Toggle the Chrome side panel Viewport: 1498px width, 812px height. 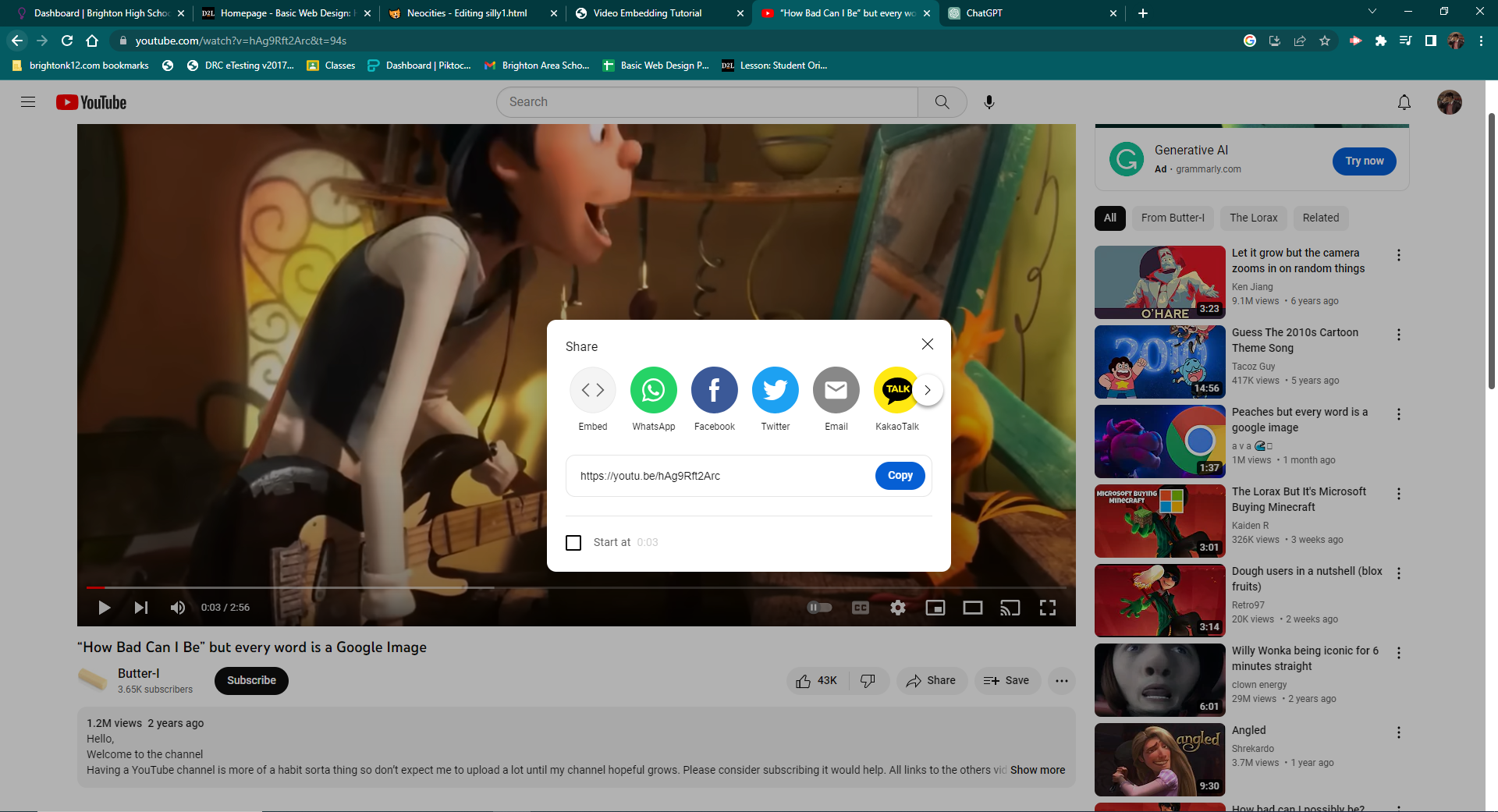coord(1431,41)
